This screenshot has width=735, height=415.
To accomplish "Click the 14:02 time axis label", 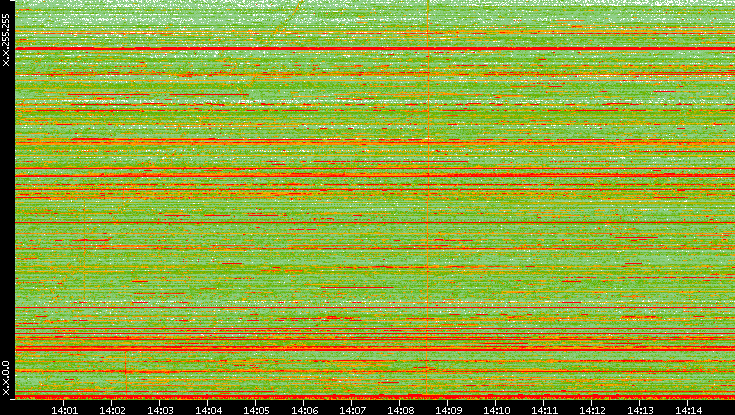I will [112, 410].
